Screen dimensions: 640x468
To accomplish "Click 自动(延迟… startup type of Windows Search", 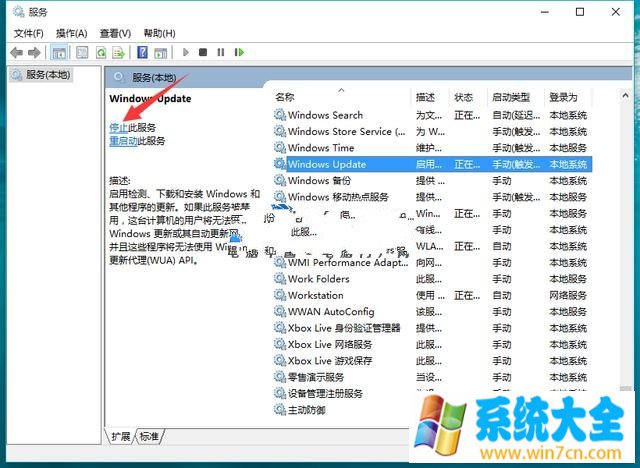I will 516,115.
